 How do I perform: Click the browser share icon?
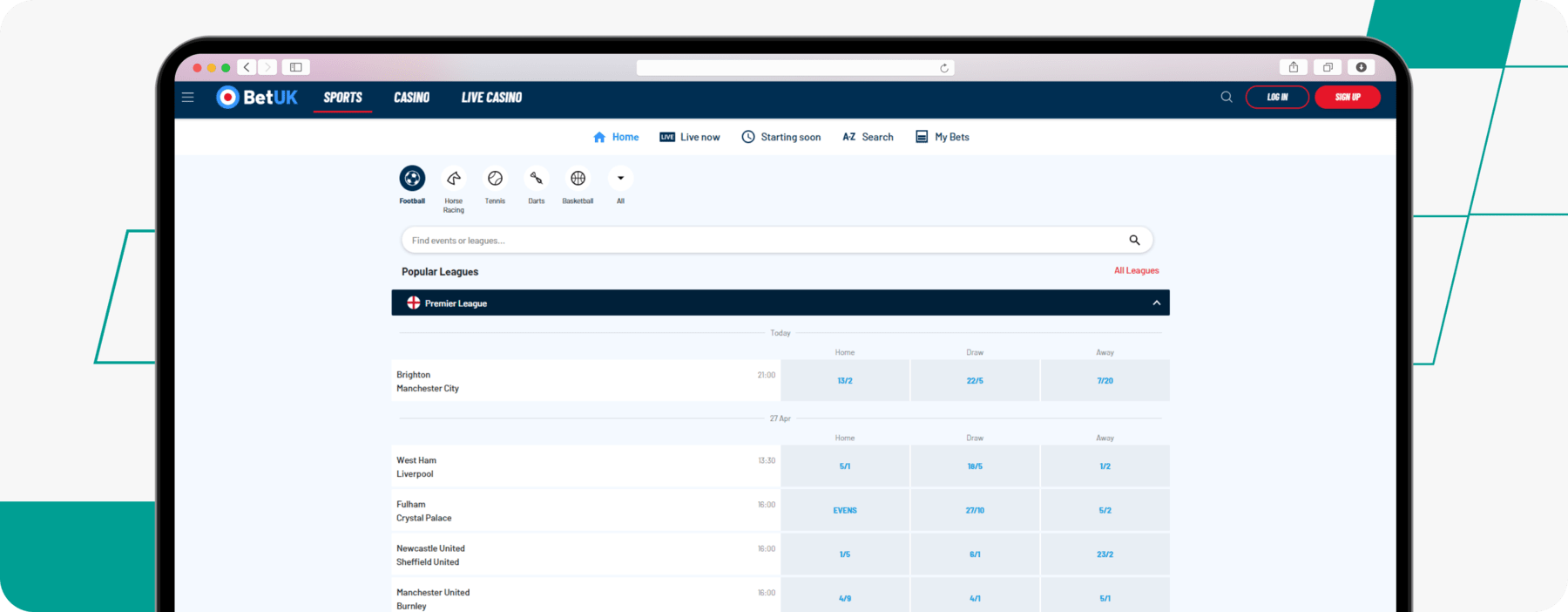[1294, 67]
